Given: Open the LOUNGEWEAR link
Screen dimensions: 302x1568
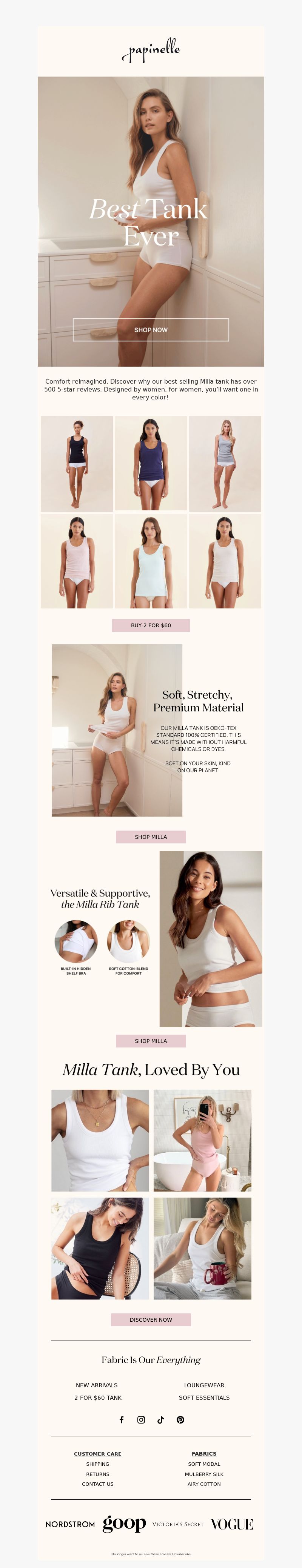Looking at the screenshot, I should 204,1385.
